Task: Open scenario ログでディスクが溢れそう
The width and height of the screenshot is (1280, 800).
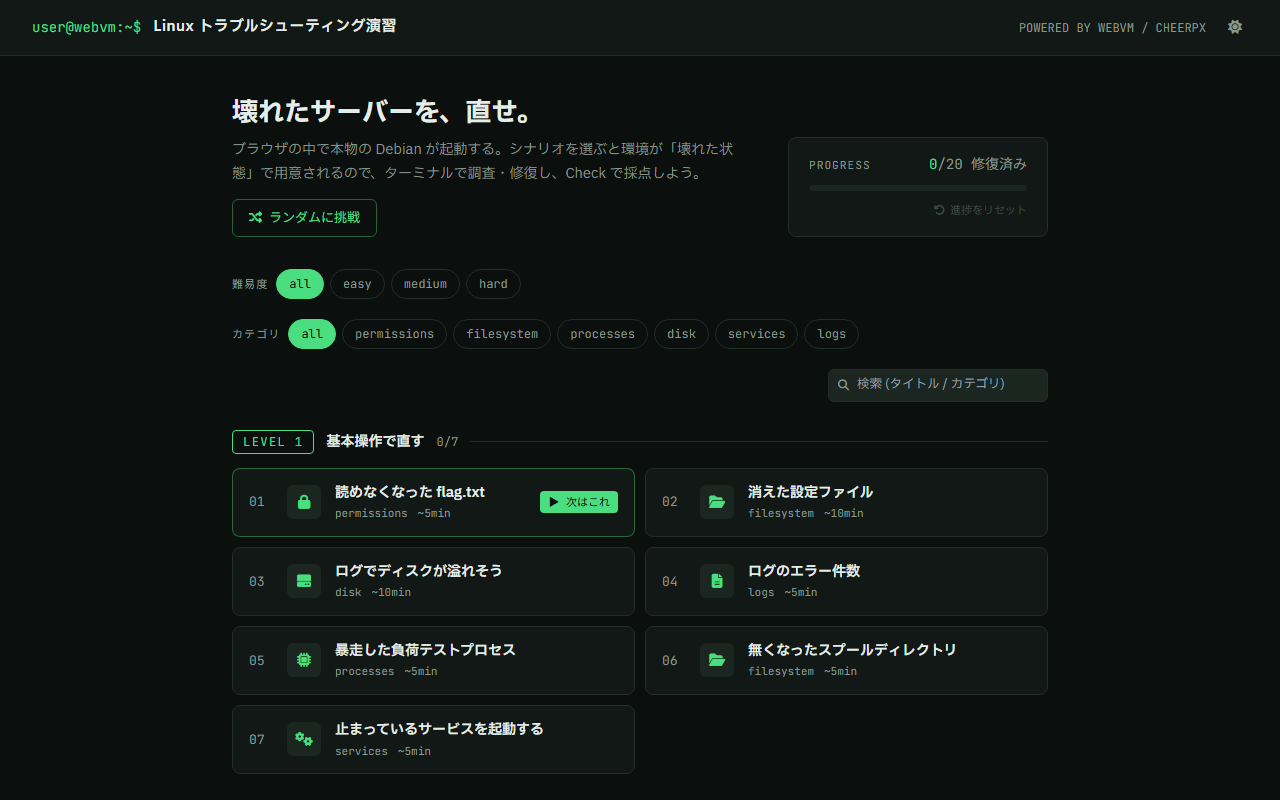Action: coord(433,581)
